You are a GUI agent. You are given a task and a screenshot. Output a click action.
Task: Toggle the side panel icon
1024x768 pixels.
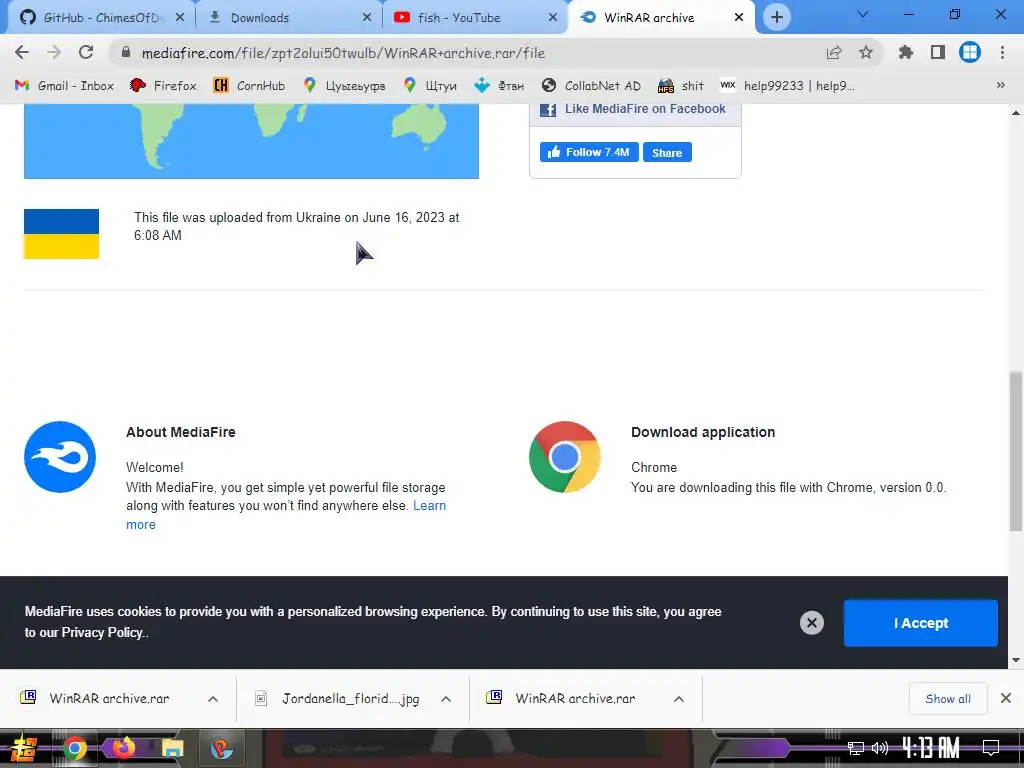938,52
